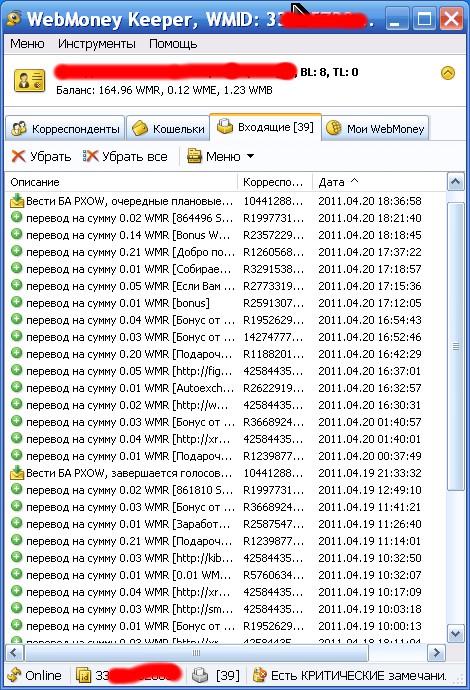Click green plus icon of 0.05 WMR Если Вам row
This screenshot has height=690, width=470.
[17, 285]
